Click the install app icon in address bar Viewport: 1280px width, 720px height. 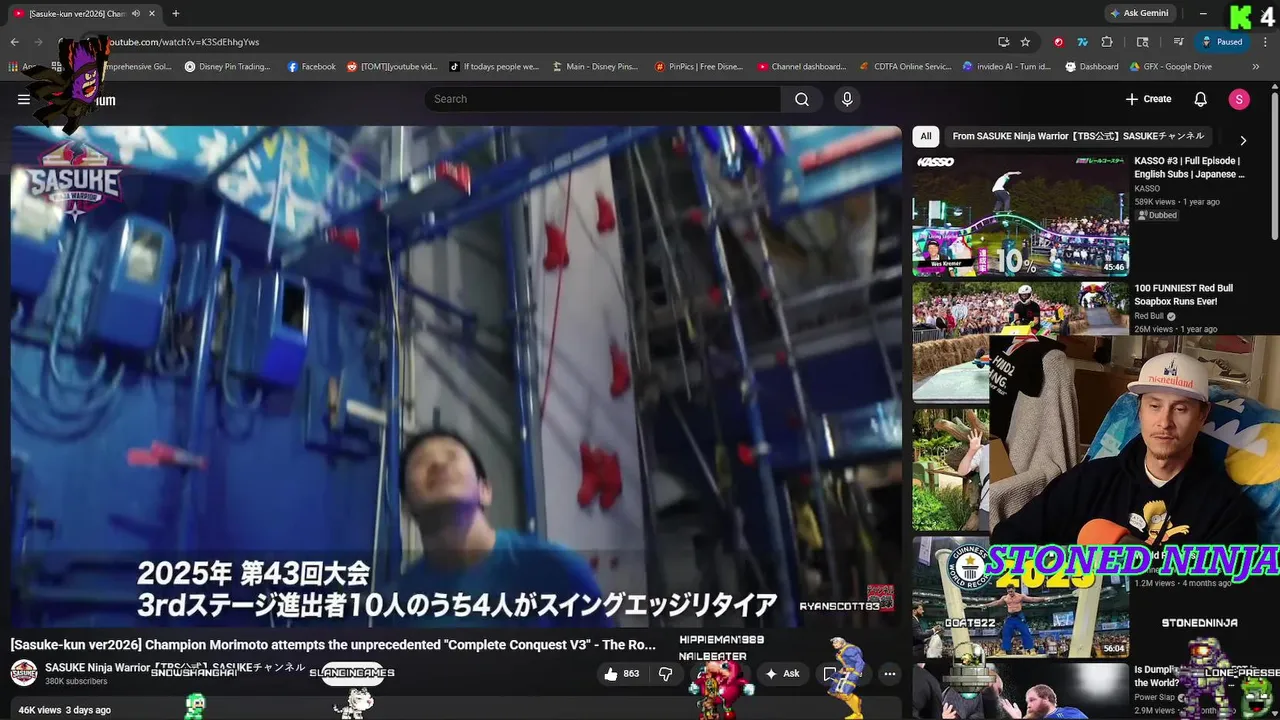click(1003, 42)
